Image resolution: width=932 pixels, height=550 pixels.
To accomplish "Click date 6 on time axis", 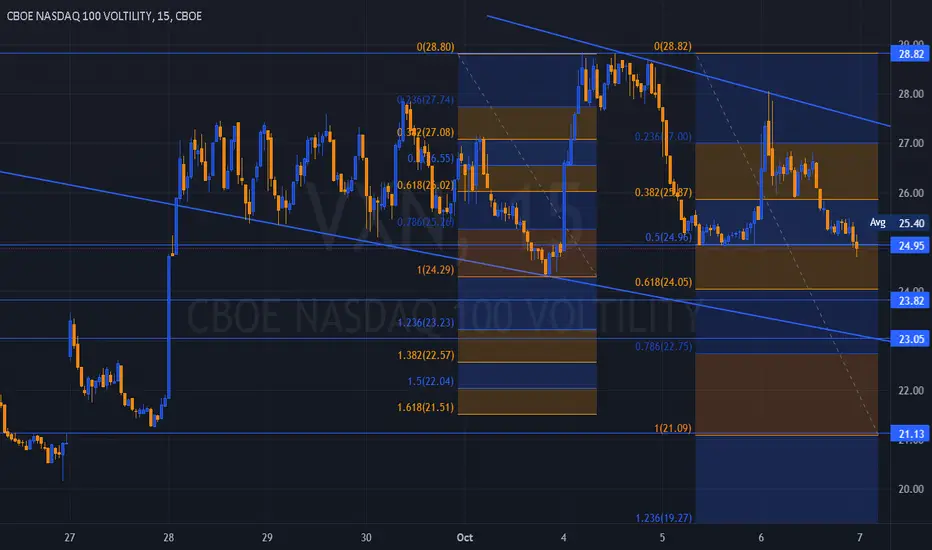I will coord(761,538).
